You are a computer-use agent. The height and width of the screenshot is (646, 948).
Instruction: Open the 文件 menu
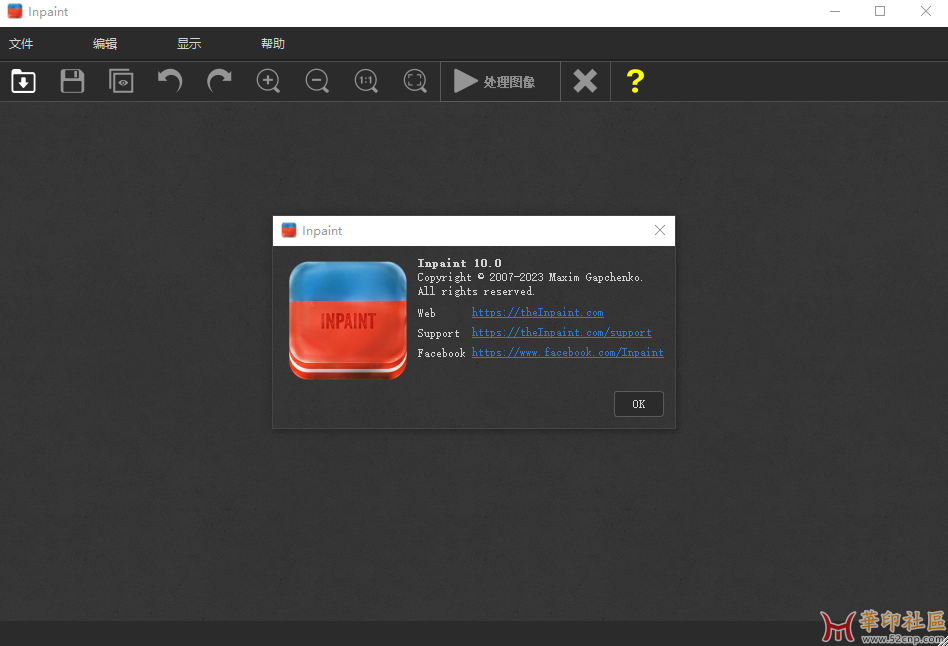(21, 44)
